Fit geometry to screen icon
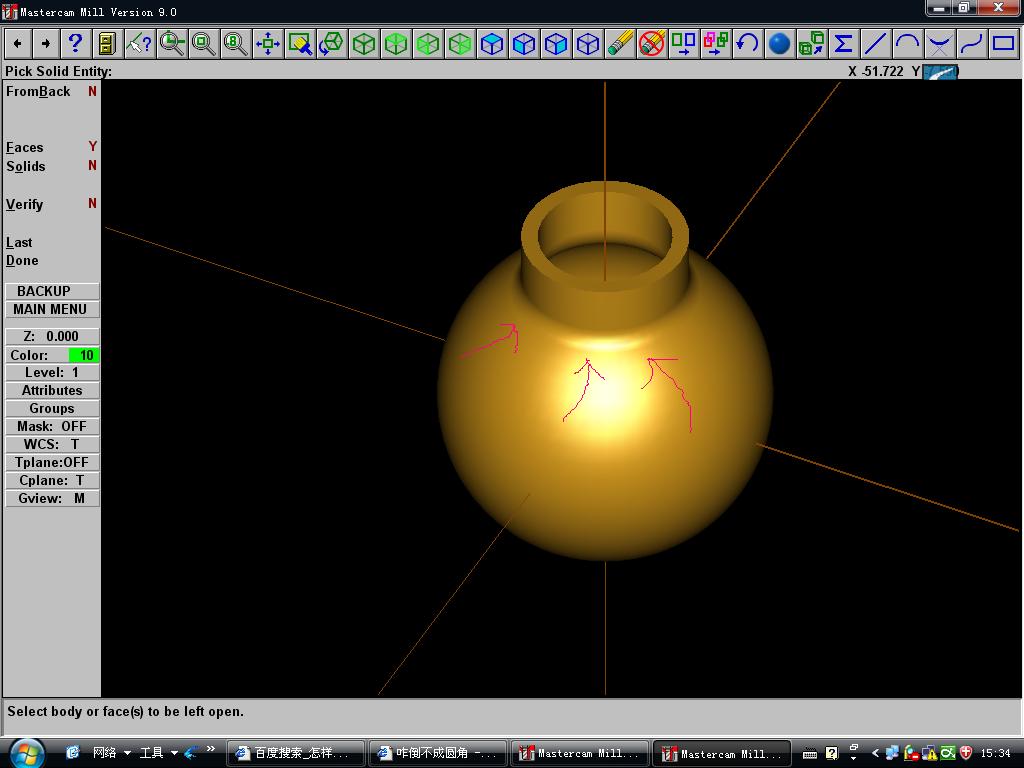Image resolution: width=1024 pixels, height=768 pixels. tap(268, 44)
